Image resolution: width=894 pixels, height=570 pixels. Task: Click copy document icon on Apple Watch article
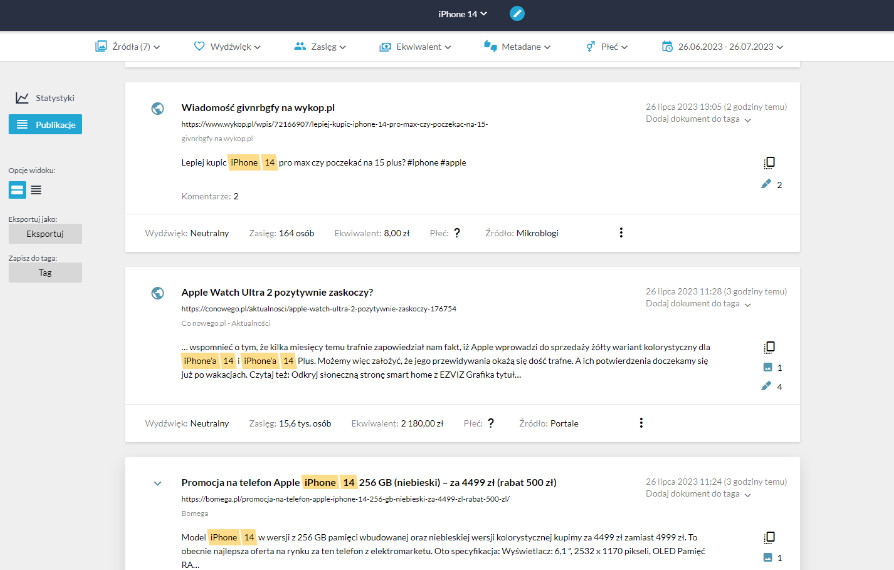tap(769, 347)
